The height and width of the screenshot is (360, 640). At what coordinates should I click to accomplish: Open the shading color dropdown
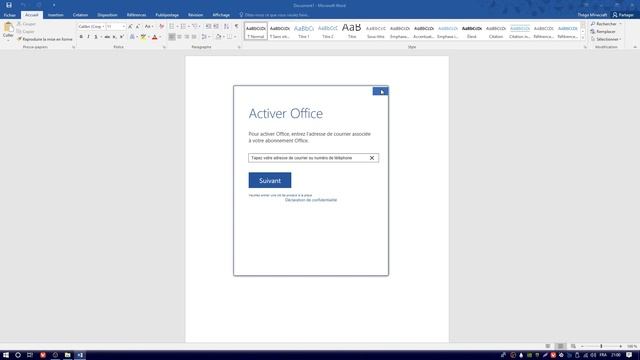click(x=224, y=37)
